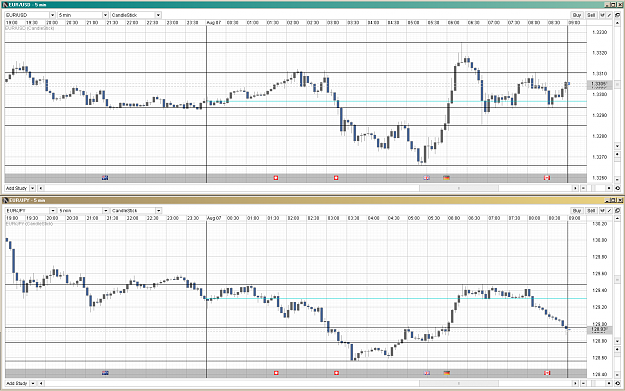625x391 pixels.
Task: Click the EUR/USD - 5 min window title
Action: click(x=27, y=5)
